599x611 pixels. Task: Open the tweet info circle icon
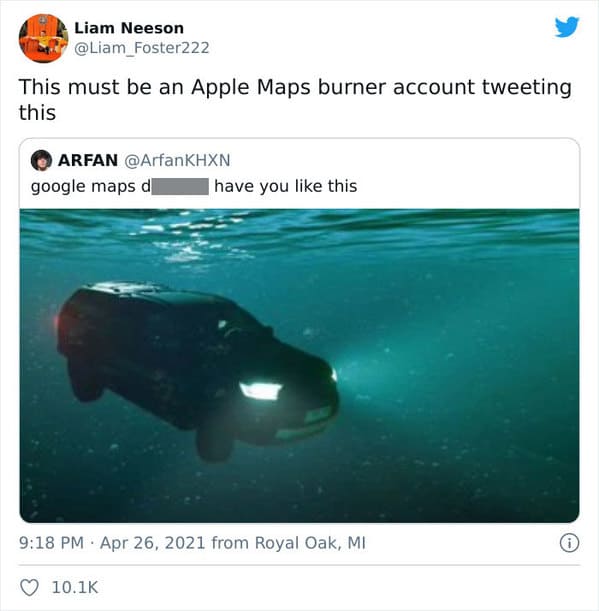pyautogui.click(x=569, y=543)
